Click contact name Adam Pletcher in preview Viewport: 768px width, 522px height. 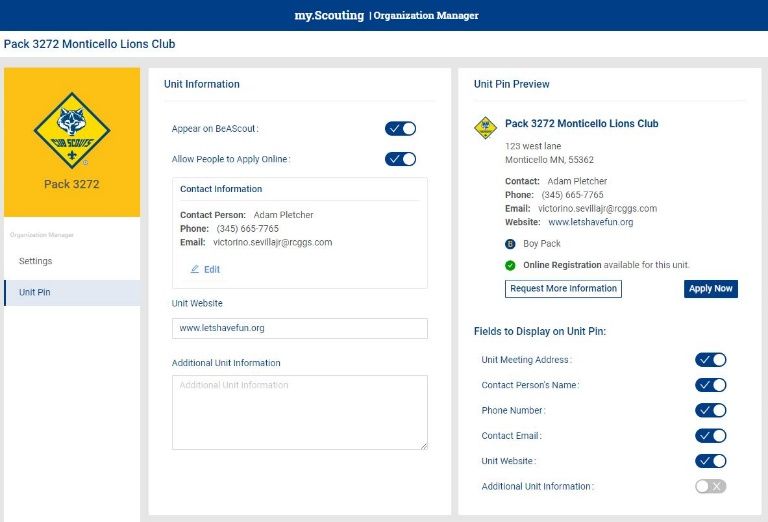tap(577, 181)
